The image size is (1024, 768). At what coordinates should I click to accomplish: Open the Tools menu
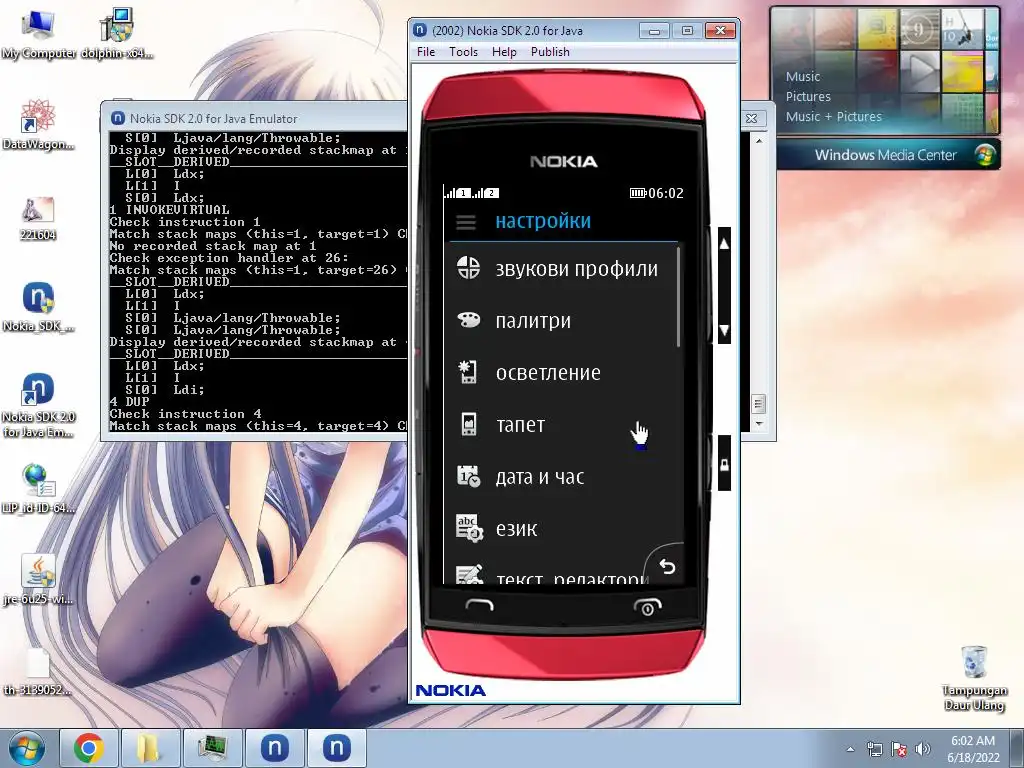tap(463, 52)
